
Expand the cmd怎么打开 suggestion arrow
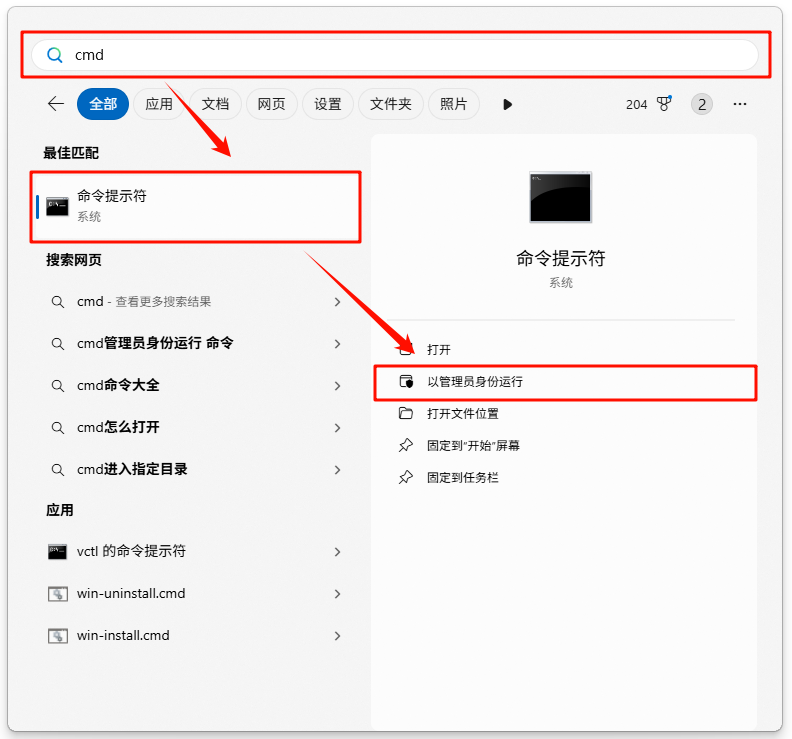pyautogui.click(x=338, y=428)
